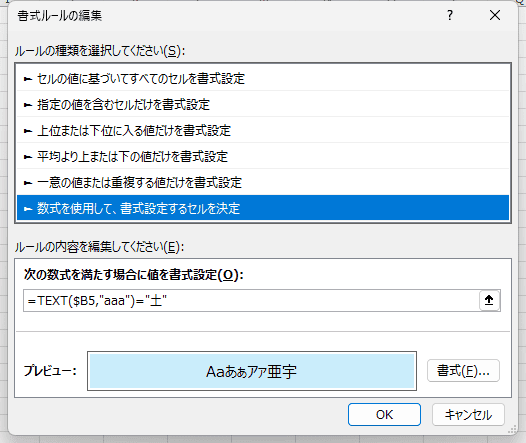Click arrow bullet beside 平均より上または下 rule
This screenshot has height=443, width=526.
(x=28, y=157)
